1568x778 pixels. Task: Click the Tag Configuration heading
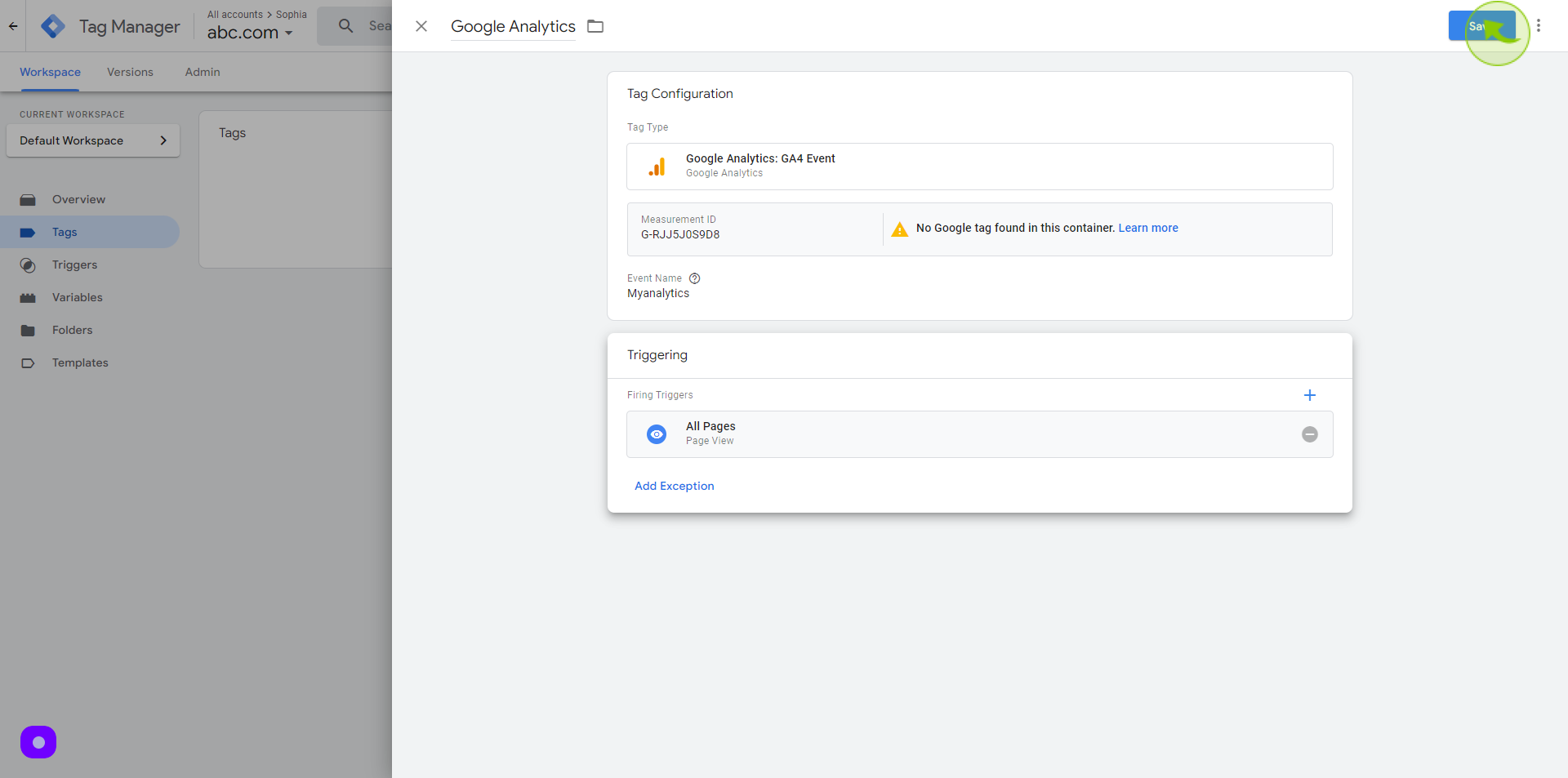680,94
